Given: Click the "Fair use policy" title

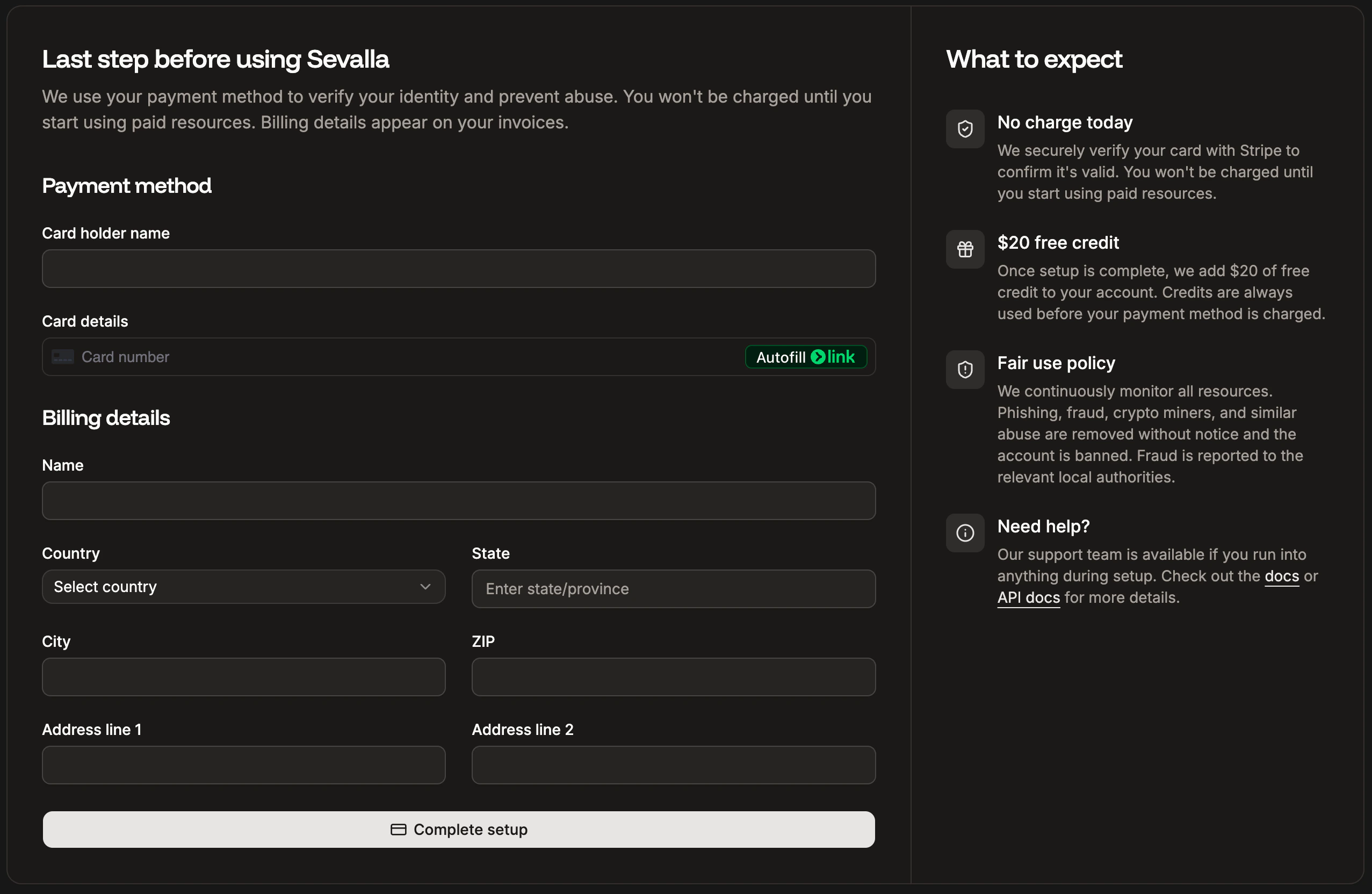Looking at the screenshot, I should click(x=1056, y=363).
